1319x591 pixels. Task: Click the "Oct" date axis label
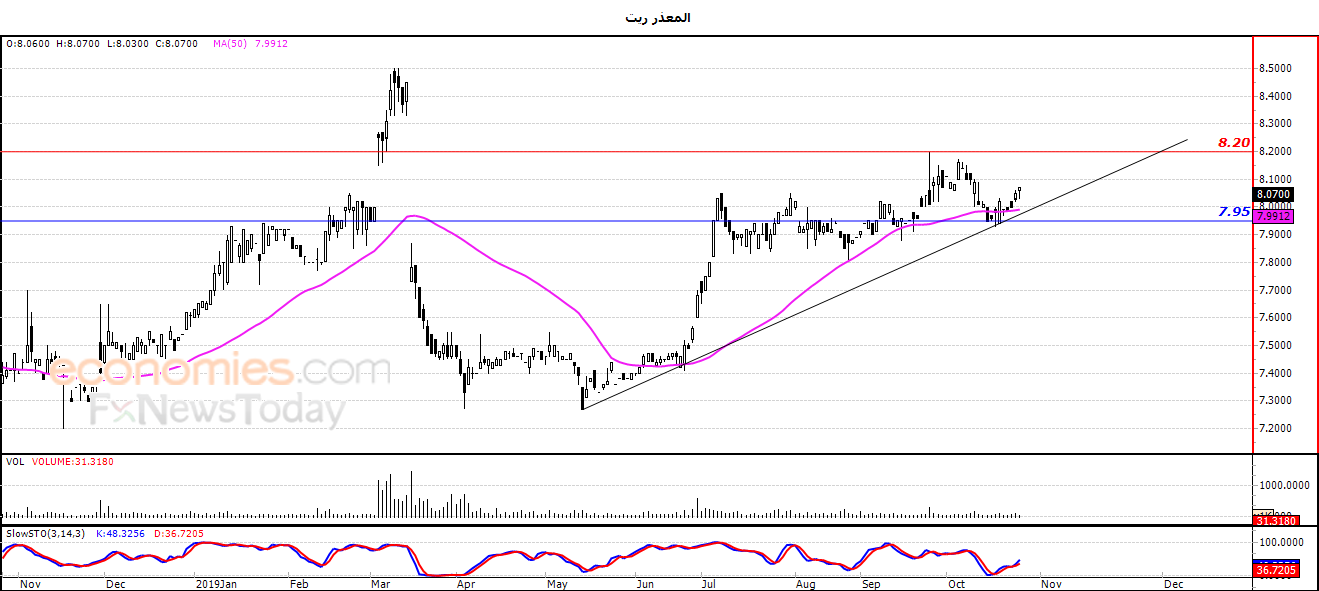(x=957, y=583)
